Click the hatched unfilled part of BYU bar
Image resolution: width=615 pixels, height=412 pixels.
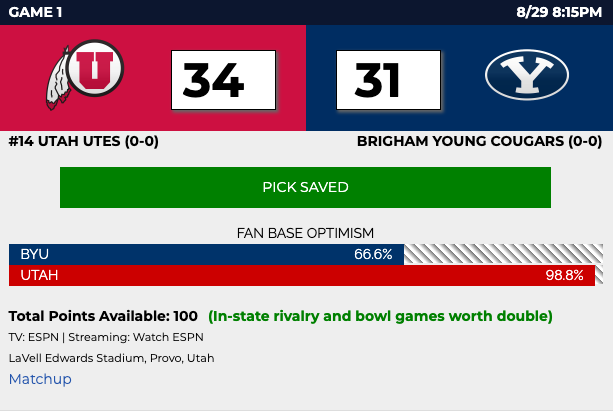[503, 254]
